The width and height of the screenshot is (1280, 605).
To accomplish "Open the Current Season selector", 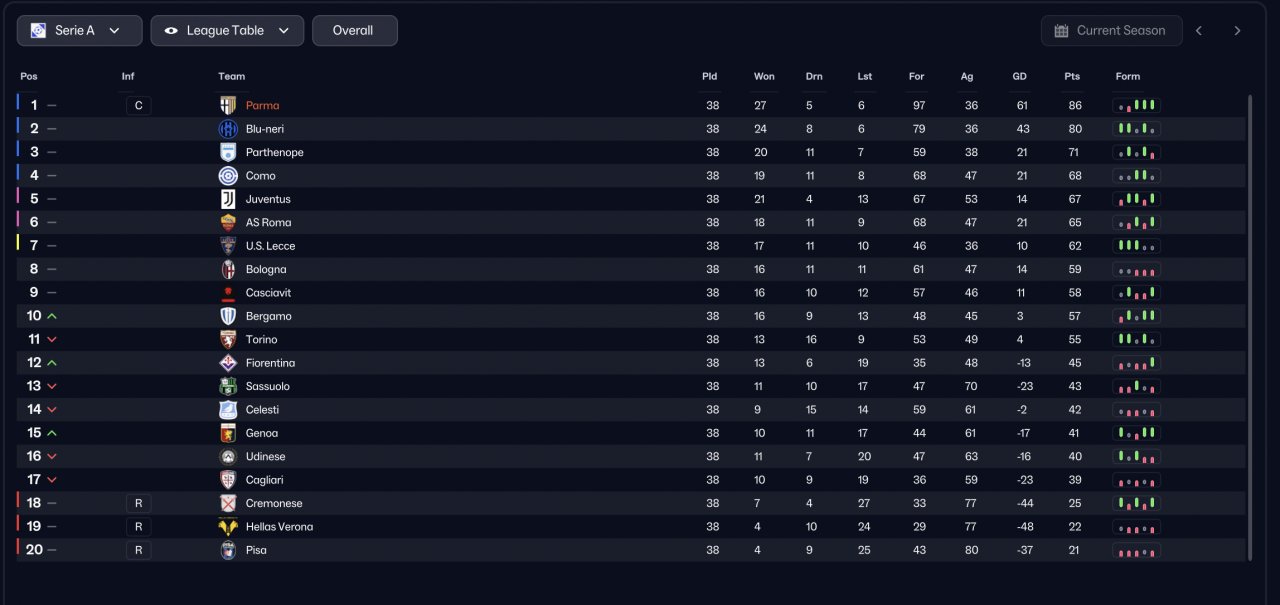I will tap(1111, 31).
